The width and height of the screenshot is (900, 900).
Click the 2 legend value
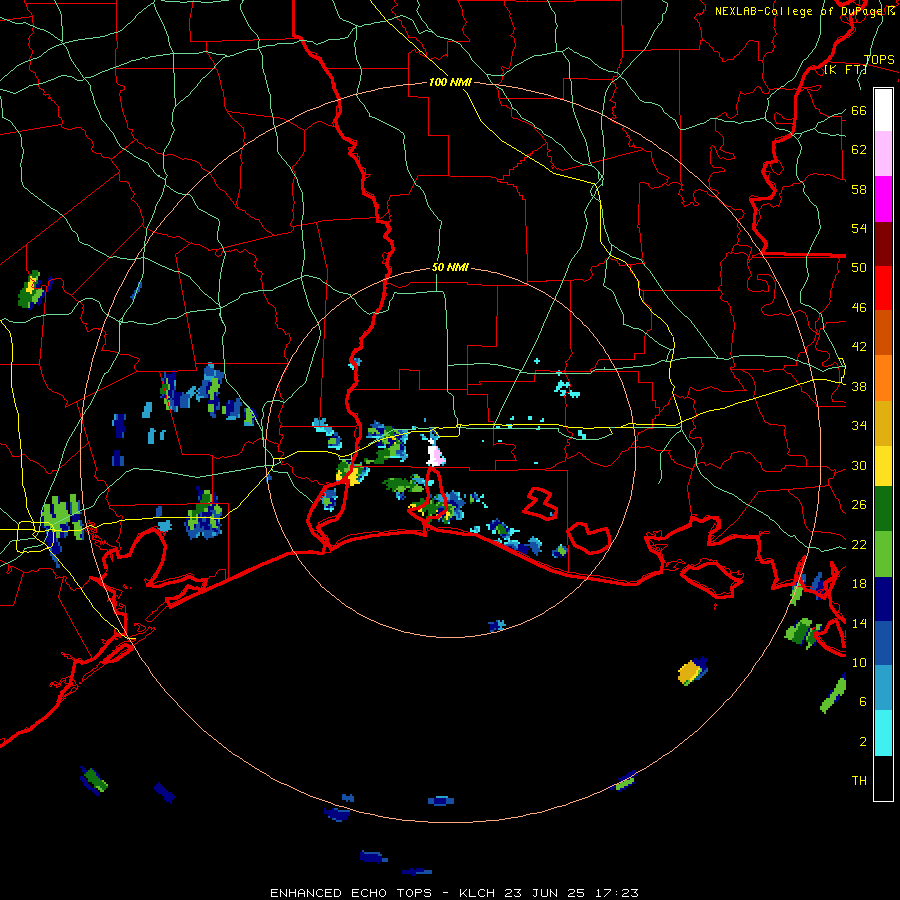(863, 742)
